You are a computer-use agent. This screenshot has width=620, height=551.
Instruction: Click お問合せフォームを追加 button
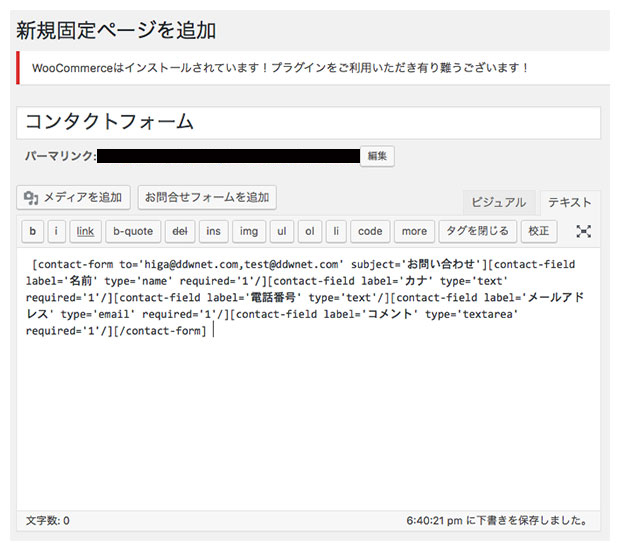click(x=207, y=197)
